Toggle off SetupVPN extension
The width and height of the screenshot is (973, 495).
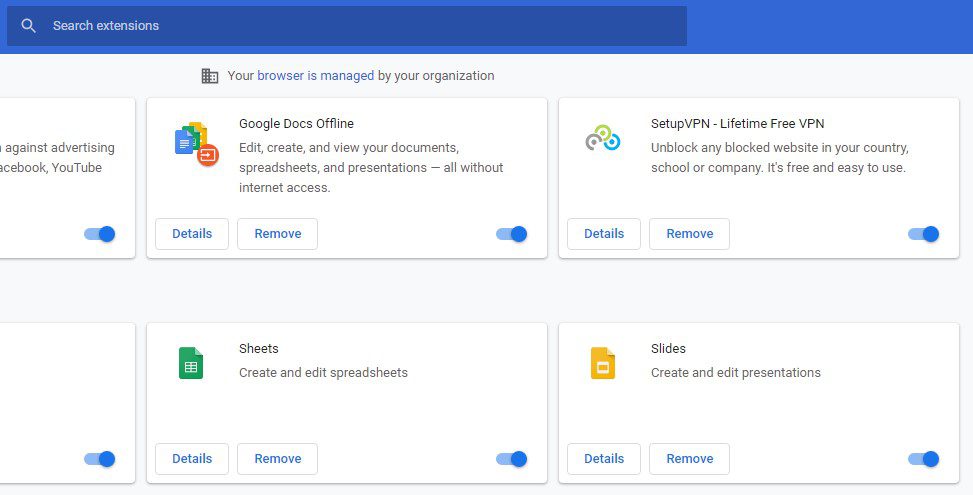(x=923, y=234)
